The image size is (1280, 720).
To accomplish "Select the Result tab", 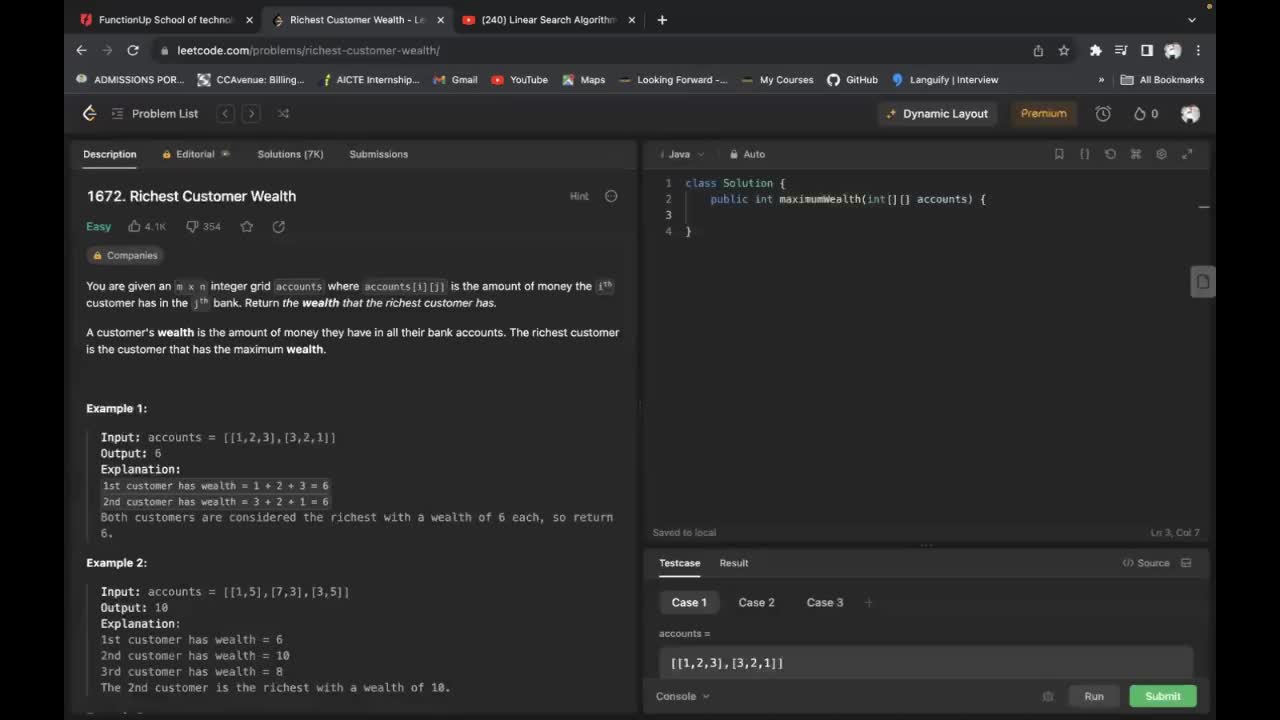I will coord(734,563).
